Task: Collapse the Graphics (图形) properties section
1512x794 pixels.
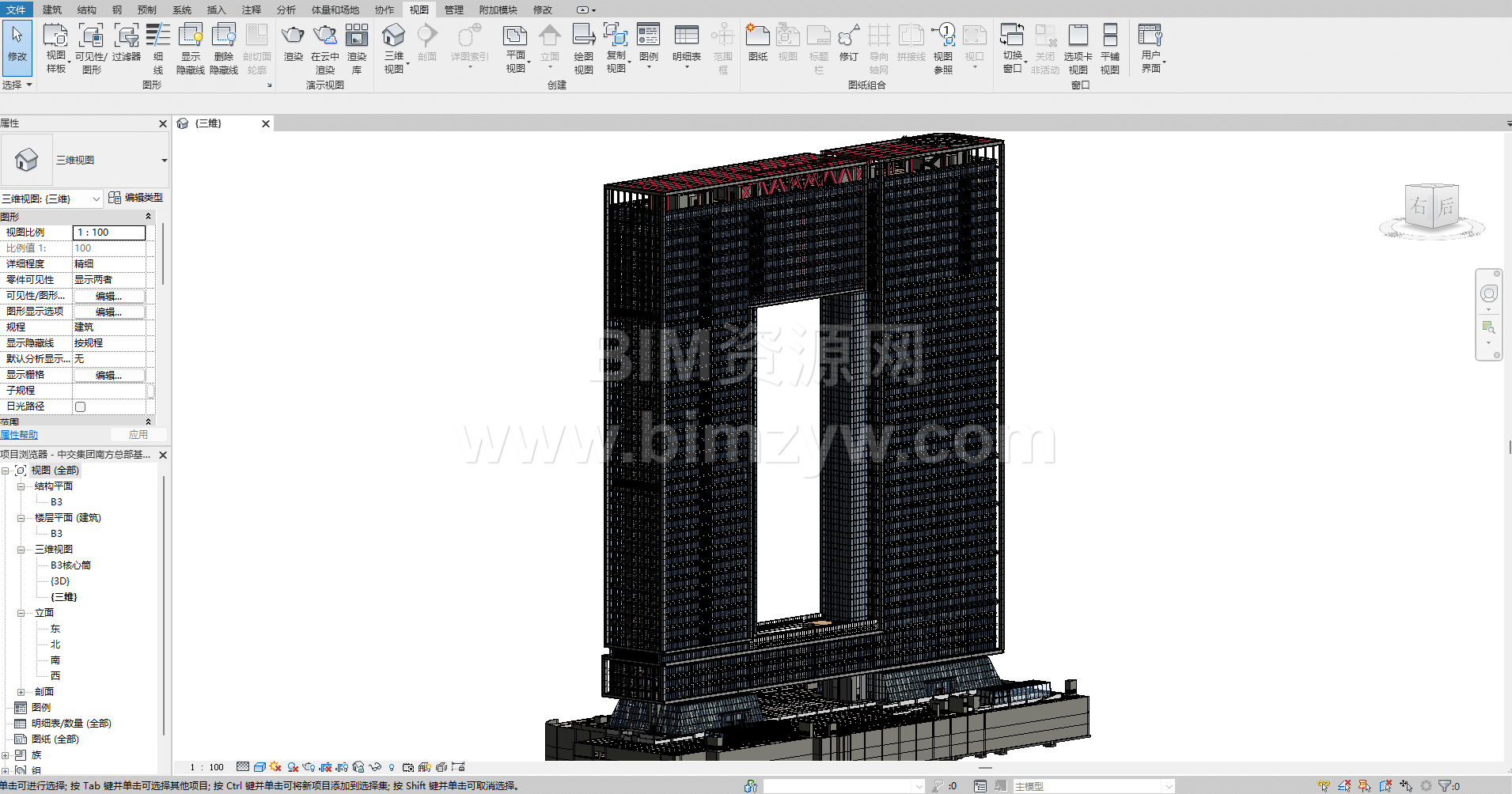Action: coord(148,217)
